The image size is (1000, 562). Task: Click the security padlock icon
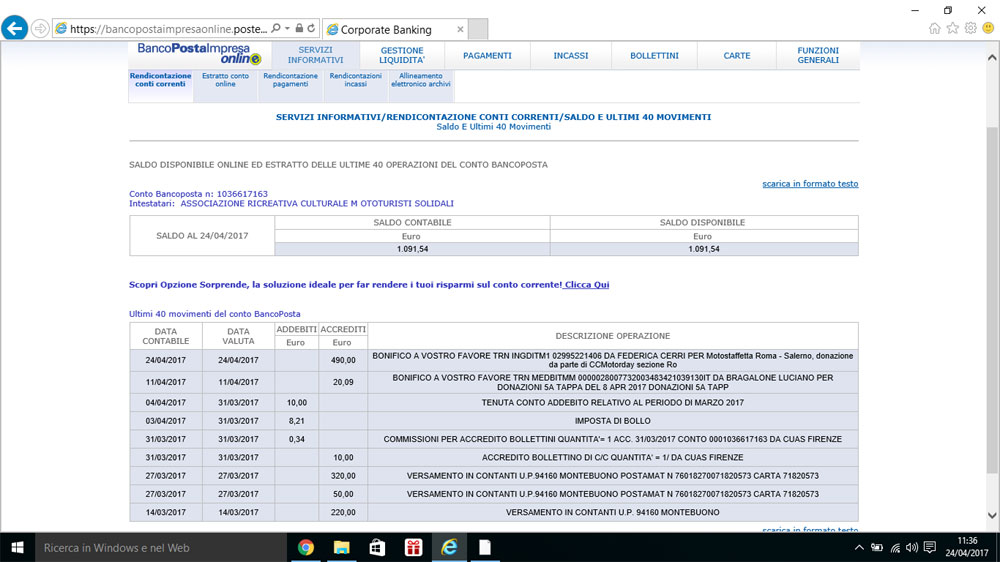coord(299,28)
